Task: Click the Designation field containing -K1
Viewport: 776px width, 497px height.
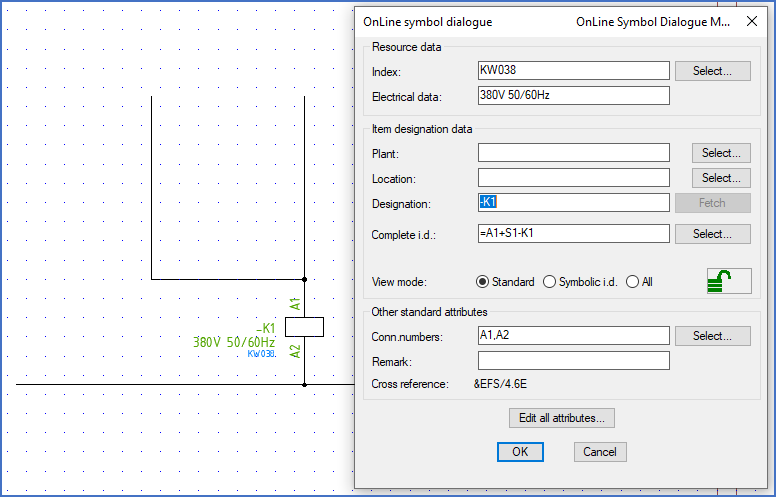Action: click(573, 203)
